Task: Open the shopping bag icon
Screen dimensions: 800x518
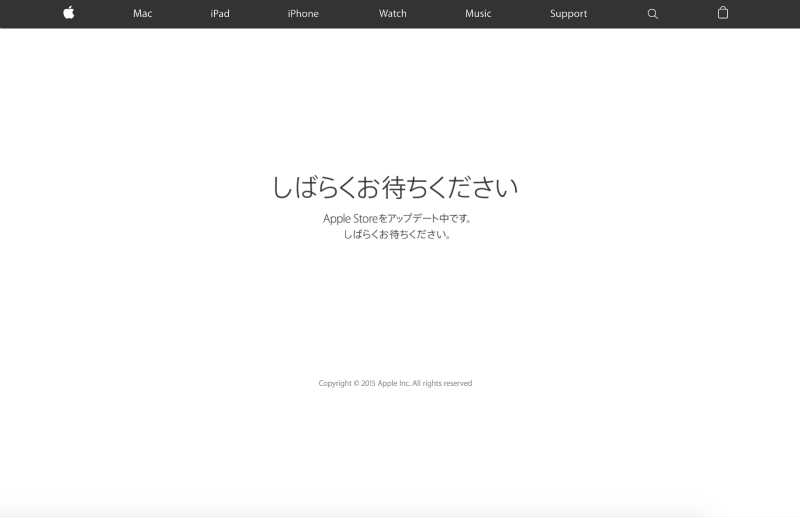Action: (723, 13)
